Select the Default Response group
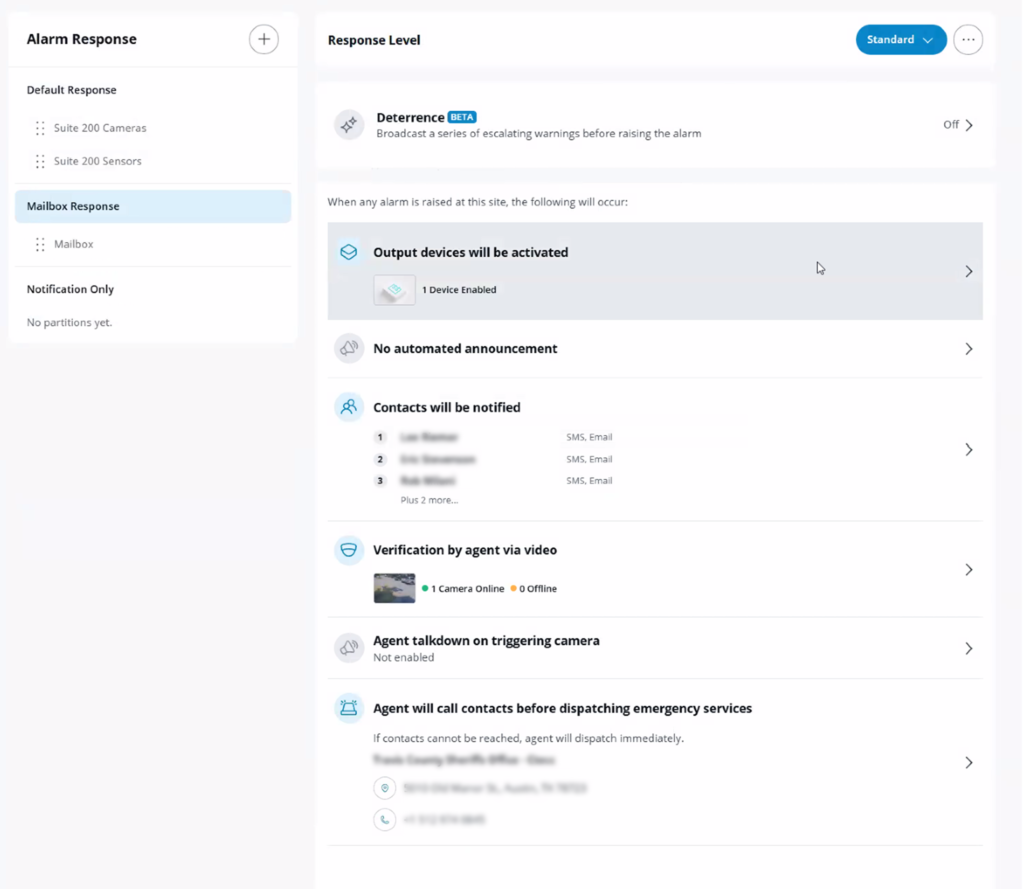This screenshot has height=889, width=1024. pos(71,90)
